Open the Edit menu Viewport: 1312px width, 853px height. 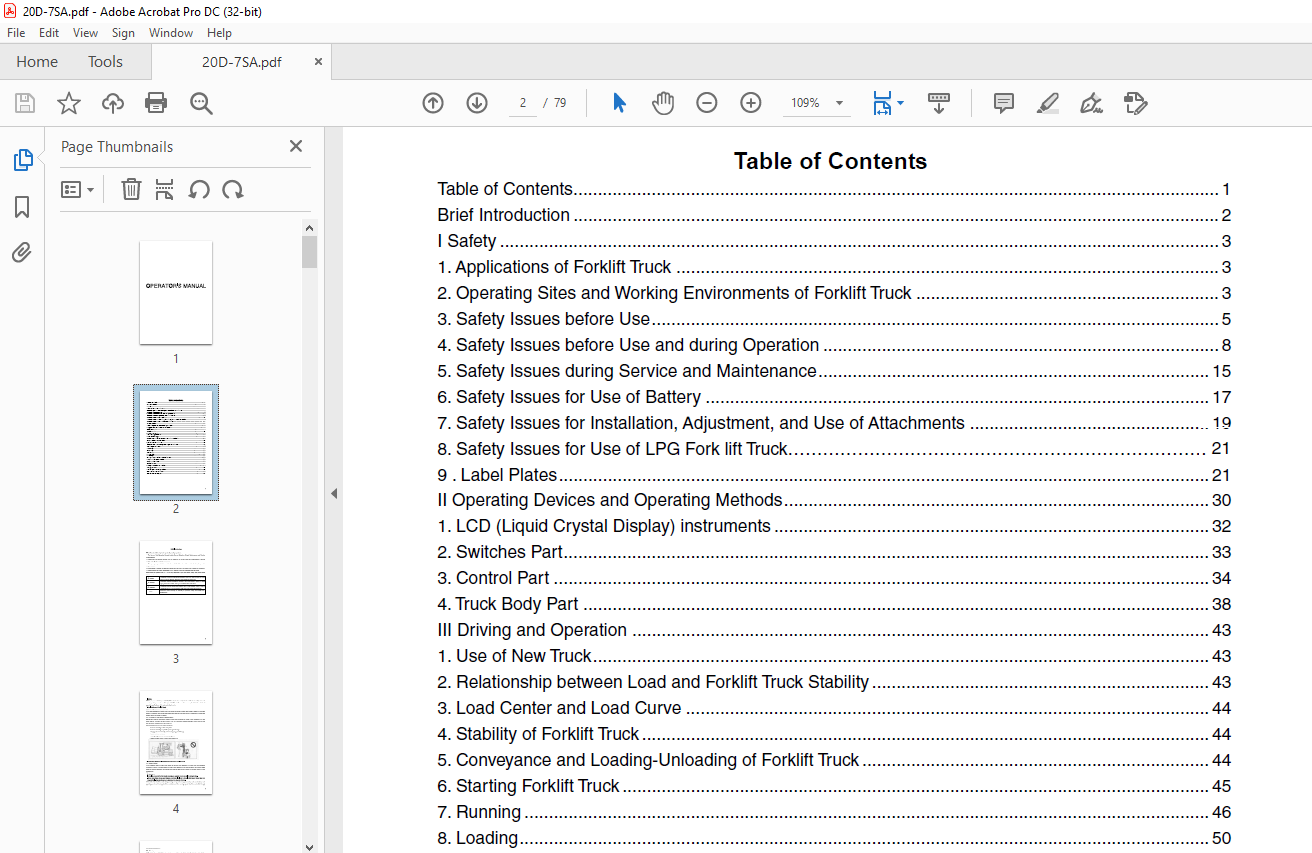coord(49,33)
